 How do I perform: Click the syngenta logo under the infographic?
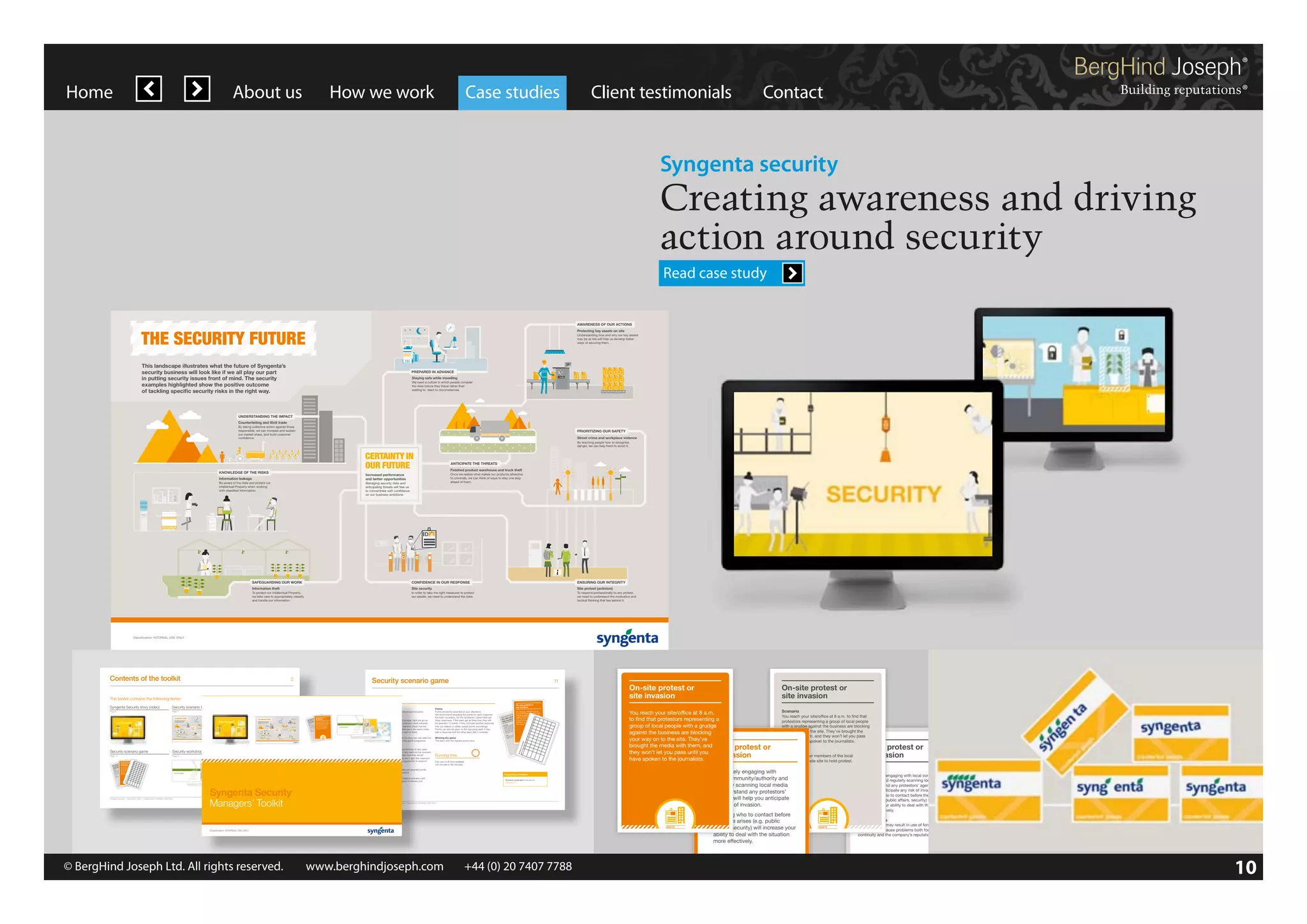coord(627,637)
